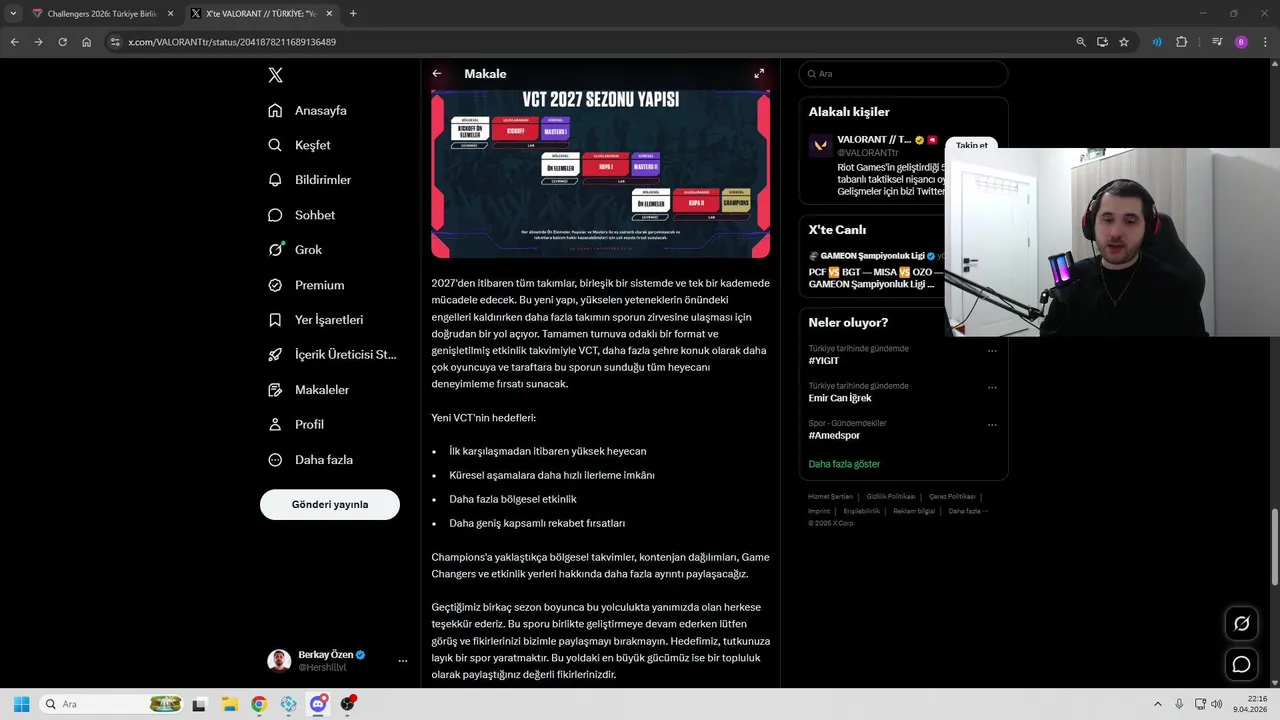Reload the page

point(62,42)
